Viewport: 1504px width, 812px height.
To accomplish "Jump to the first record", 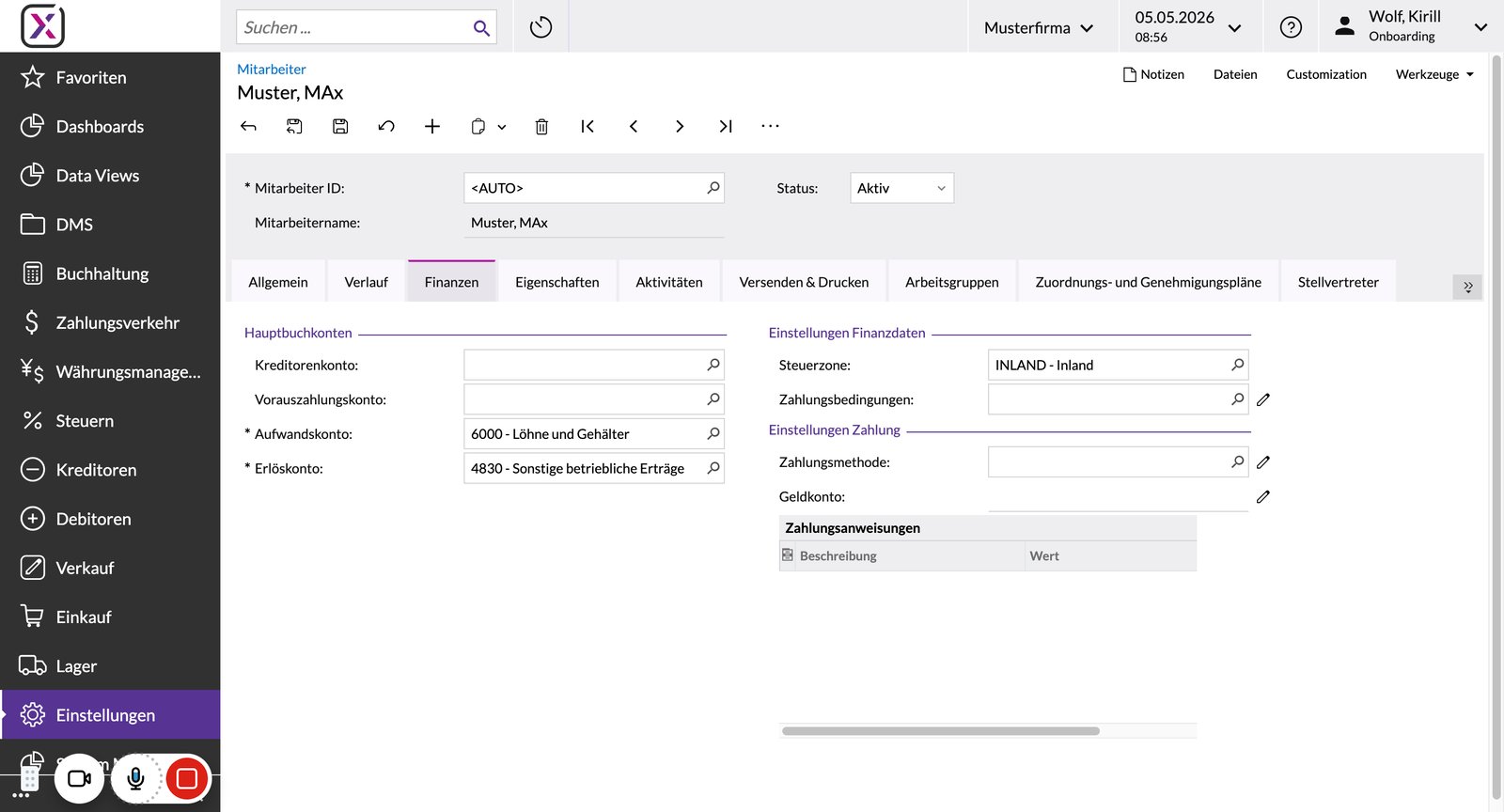I will [x=587, y=126].
